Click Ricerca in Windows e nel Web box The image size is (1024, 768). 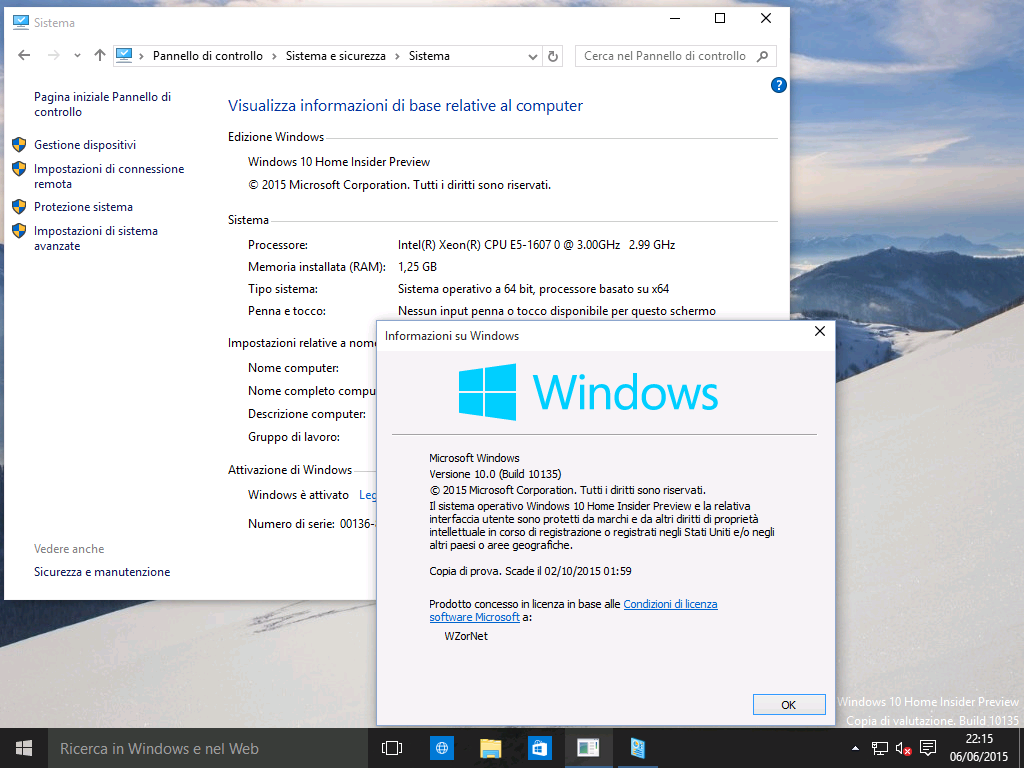point(207,748)
